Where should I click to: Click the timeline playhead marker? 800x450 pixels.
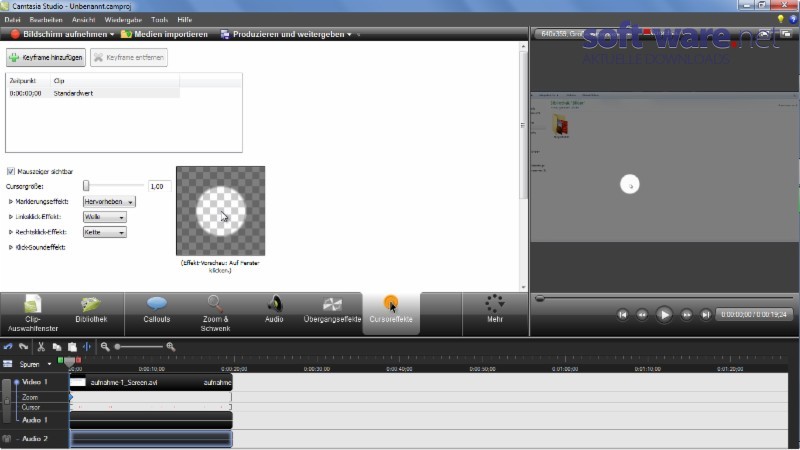pyautogui.click(x=69, y=362)
